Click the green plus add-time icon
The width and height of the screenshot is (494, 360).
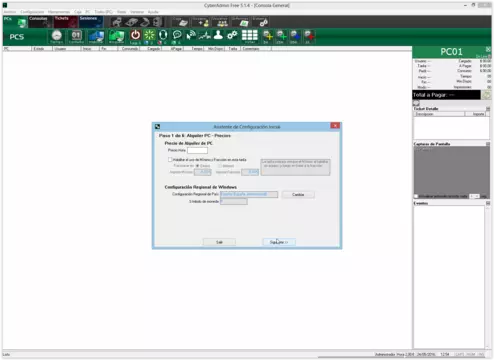[x=281, y=36]
